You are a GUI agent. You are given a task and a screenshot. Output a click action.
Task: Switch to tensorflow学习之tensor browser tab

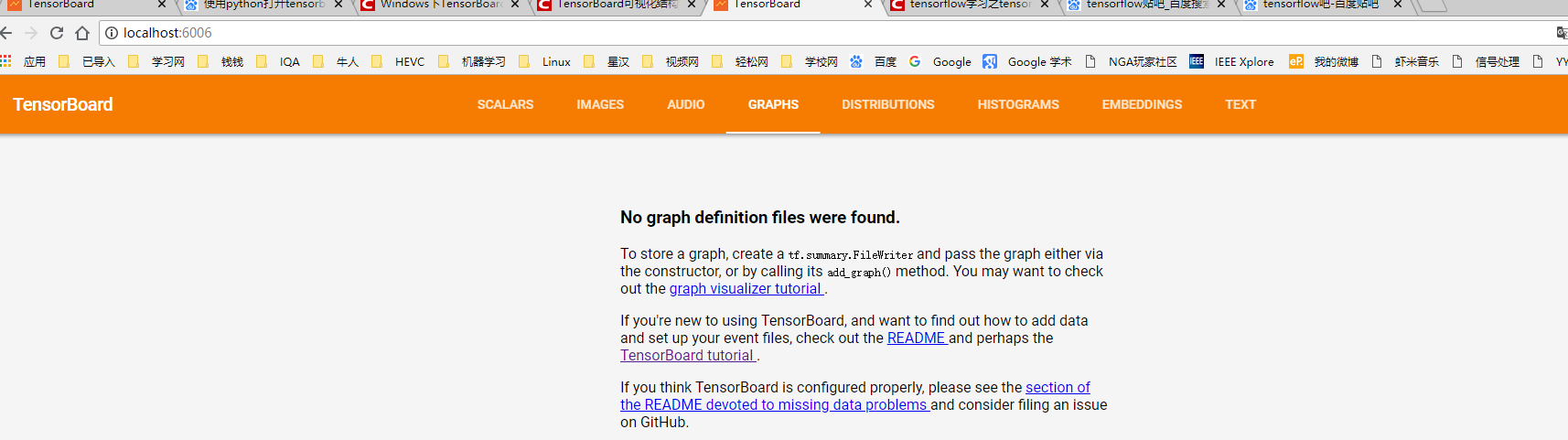tap(970, 5)
